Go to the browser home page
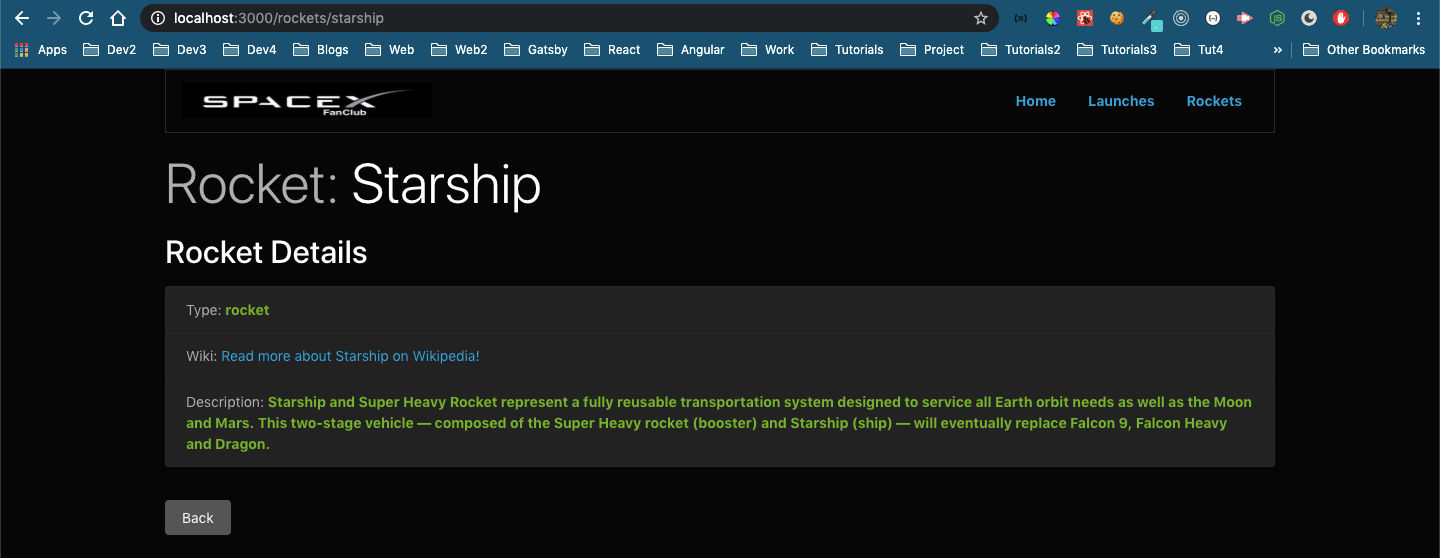 click(x=118, y=18)
